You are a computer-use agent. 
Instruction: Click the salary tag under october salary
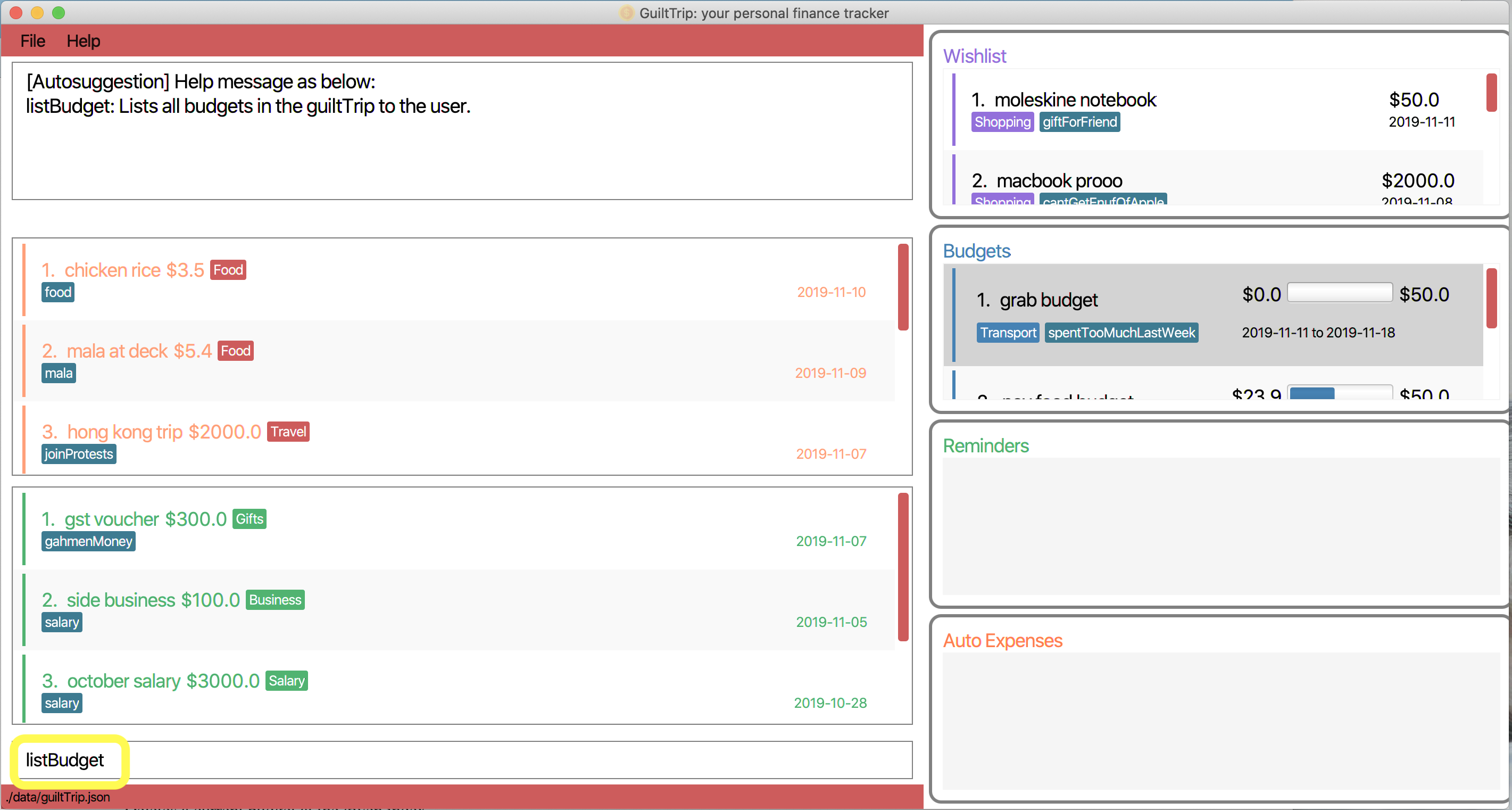click(62, 703)
